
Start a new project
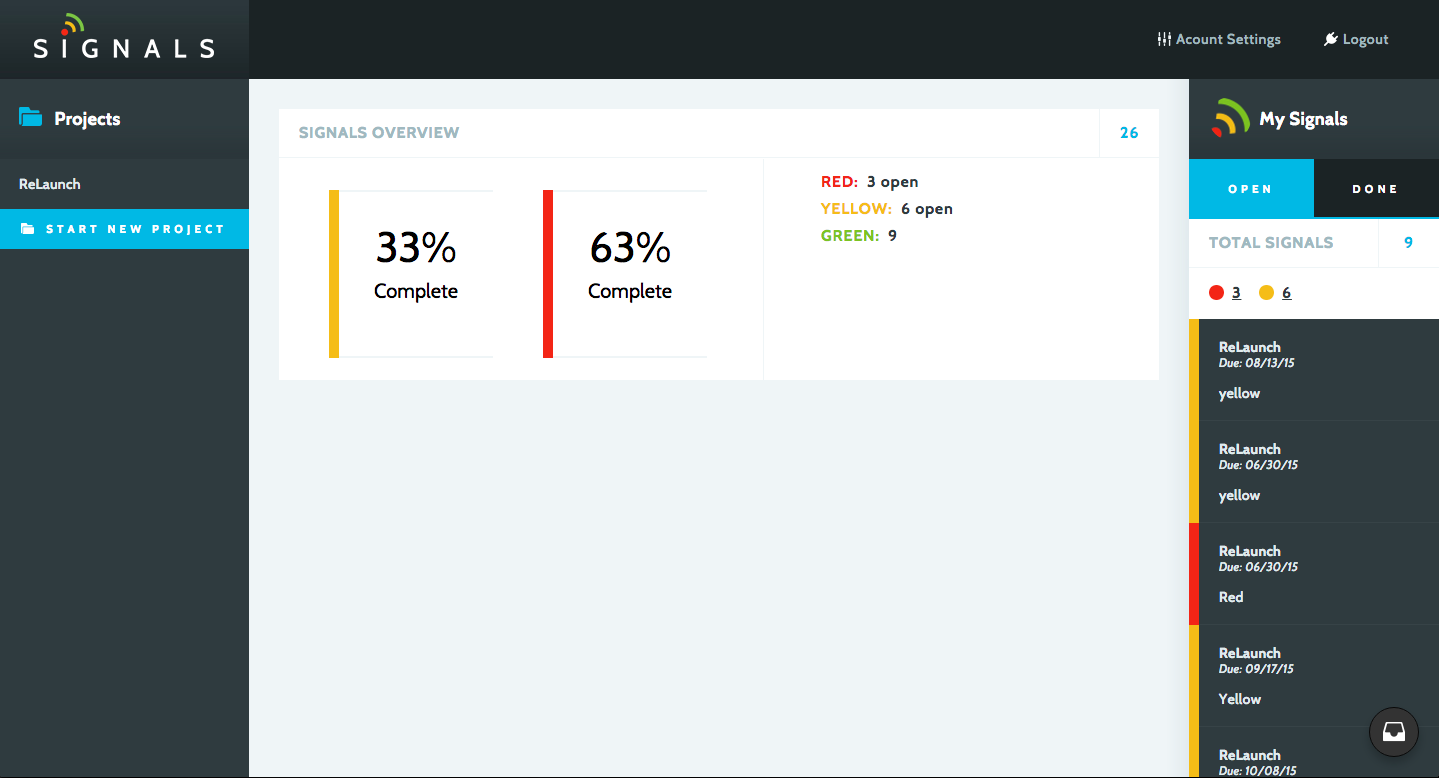(x=124, y=229)
